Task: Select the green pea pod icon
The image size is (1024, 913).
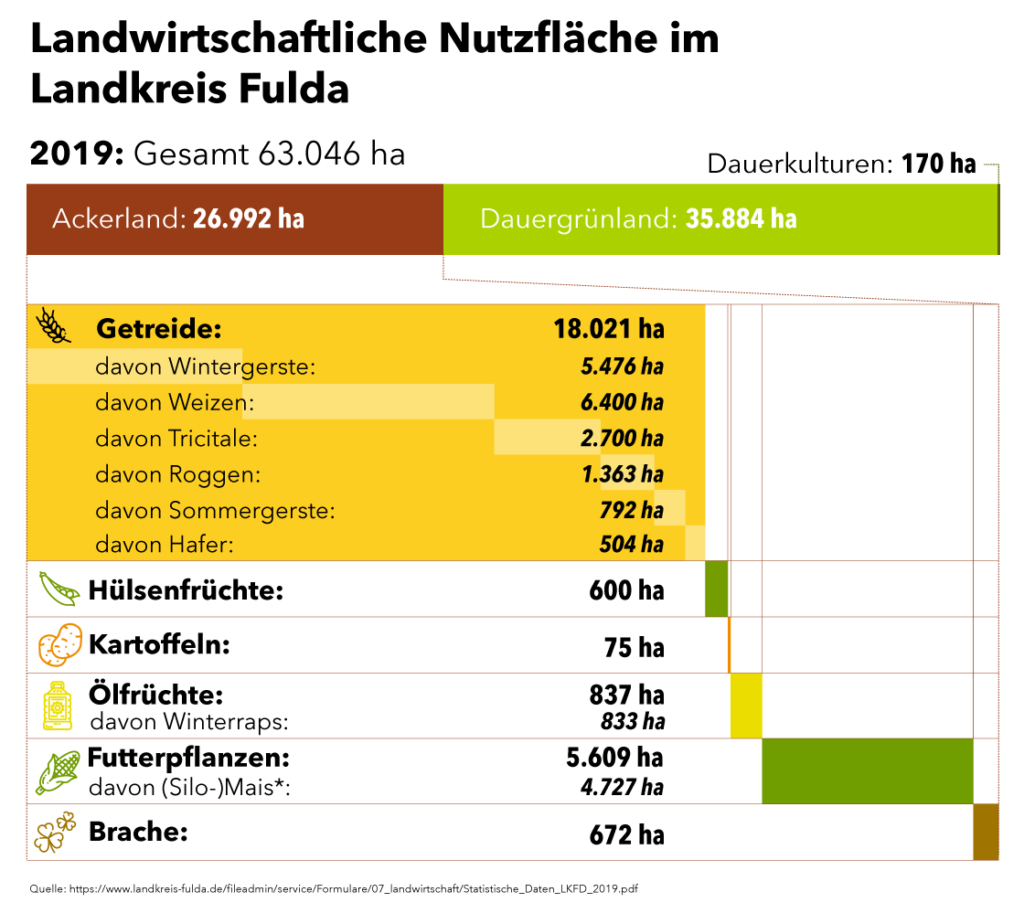Action: tap(59, 589)
